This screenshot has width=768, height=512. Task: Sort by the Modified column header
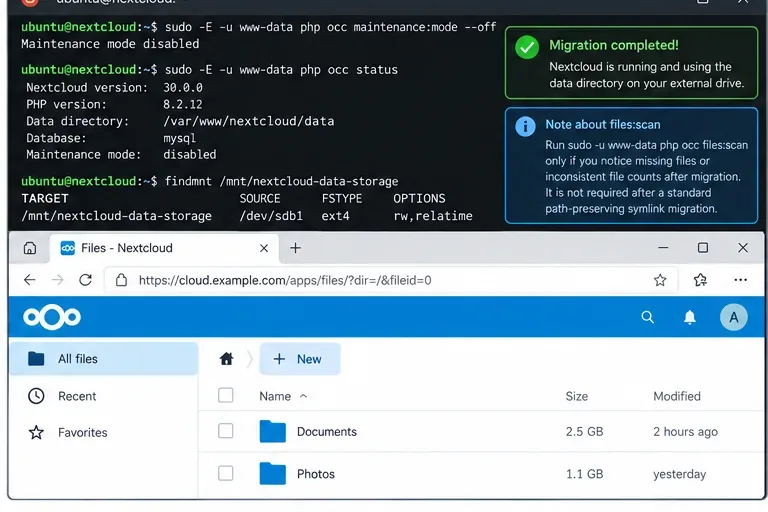(677, 396)
